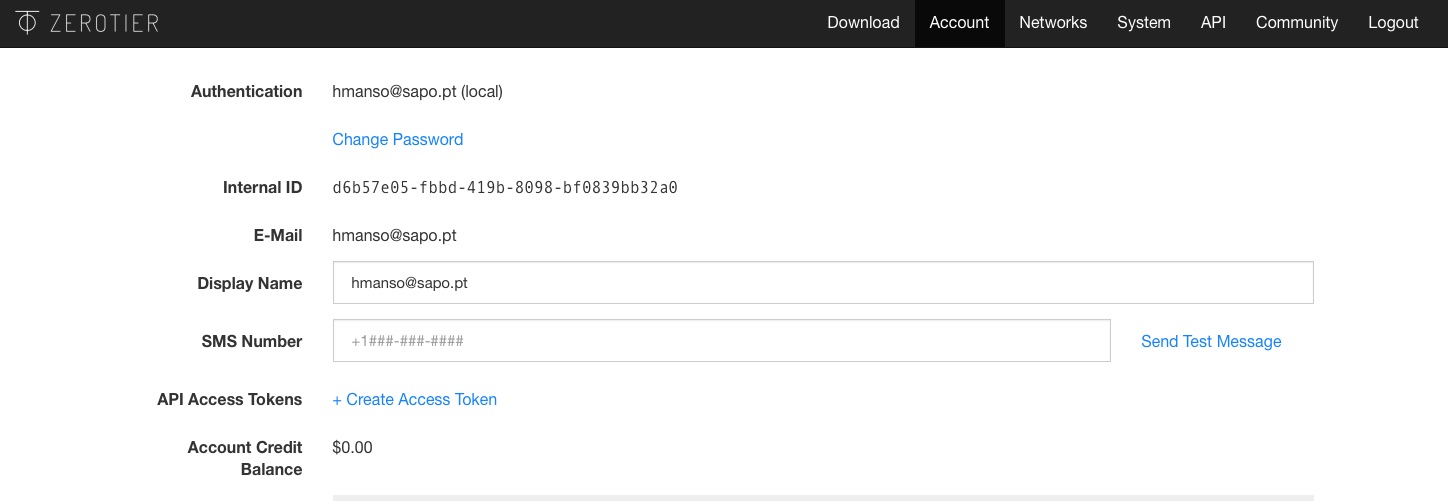Open the Download page
This screenshot has width=1448, height=501.
pyautogui.click(x=863, y=23)
